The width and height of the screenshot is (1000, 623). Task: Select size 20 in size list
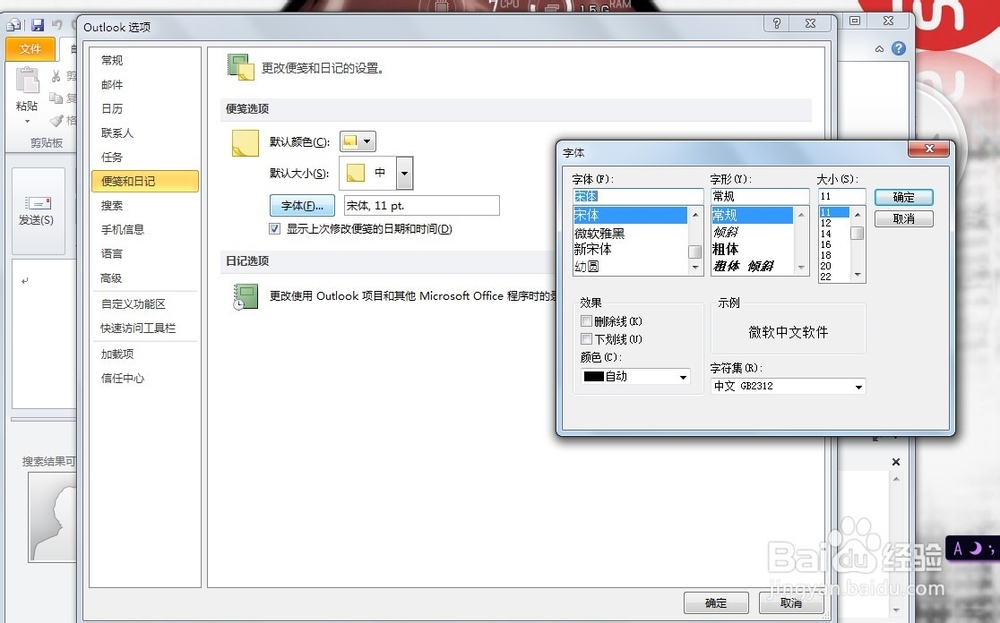835,266
